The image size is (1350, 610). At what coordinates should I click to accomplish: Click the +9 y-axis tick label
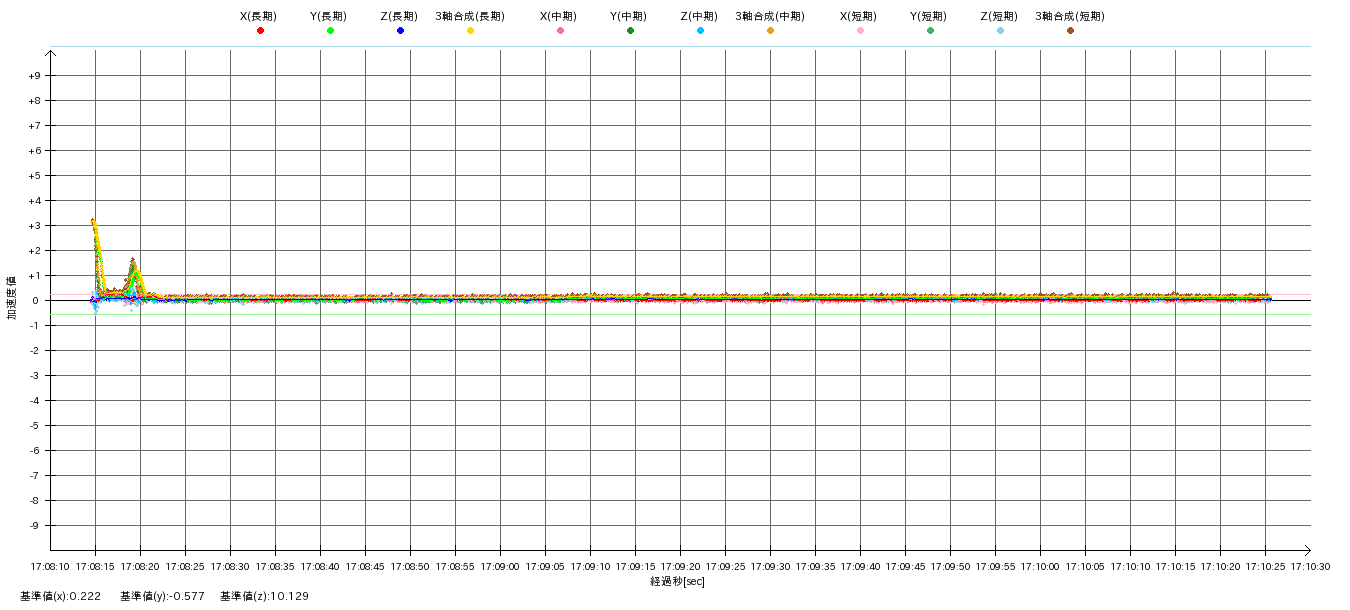pos(34,76)
